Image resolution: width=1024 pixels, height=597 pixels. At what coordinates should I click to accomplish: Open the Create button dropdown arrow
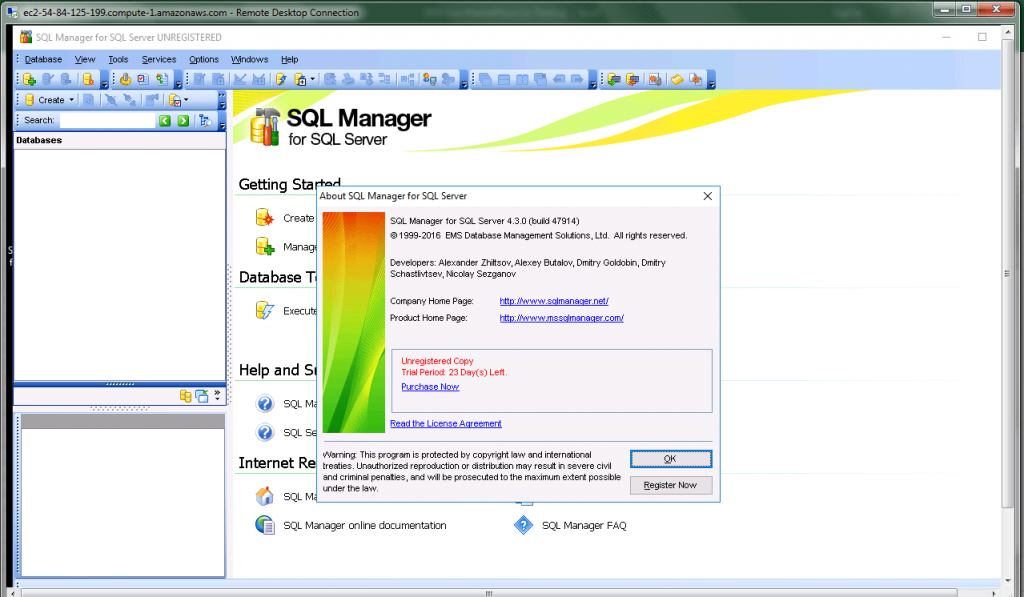[72, 100]
